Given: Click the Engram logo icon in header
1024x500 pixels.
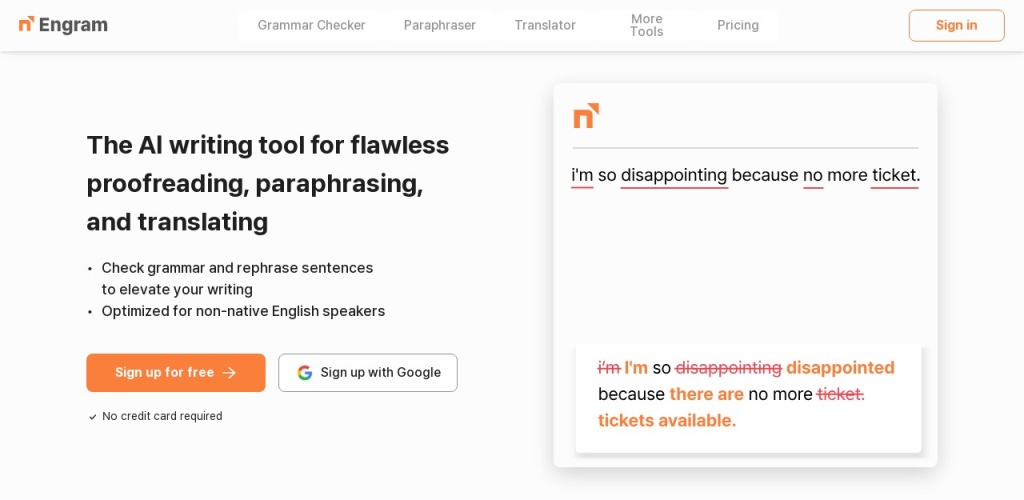Looking at the screenshot, I should (x=26, y=24).
